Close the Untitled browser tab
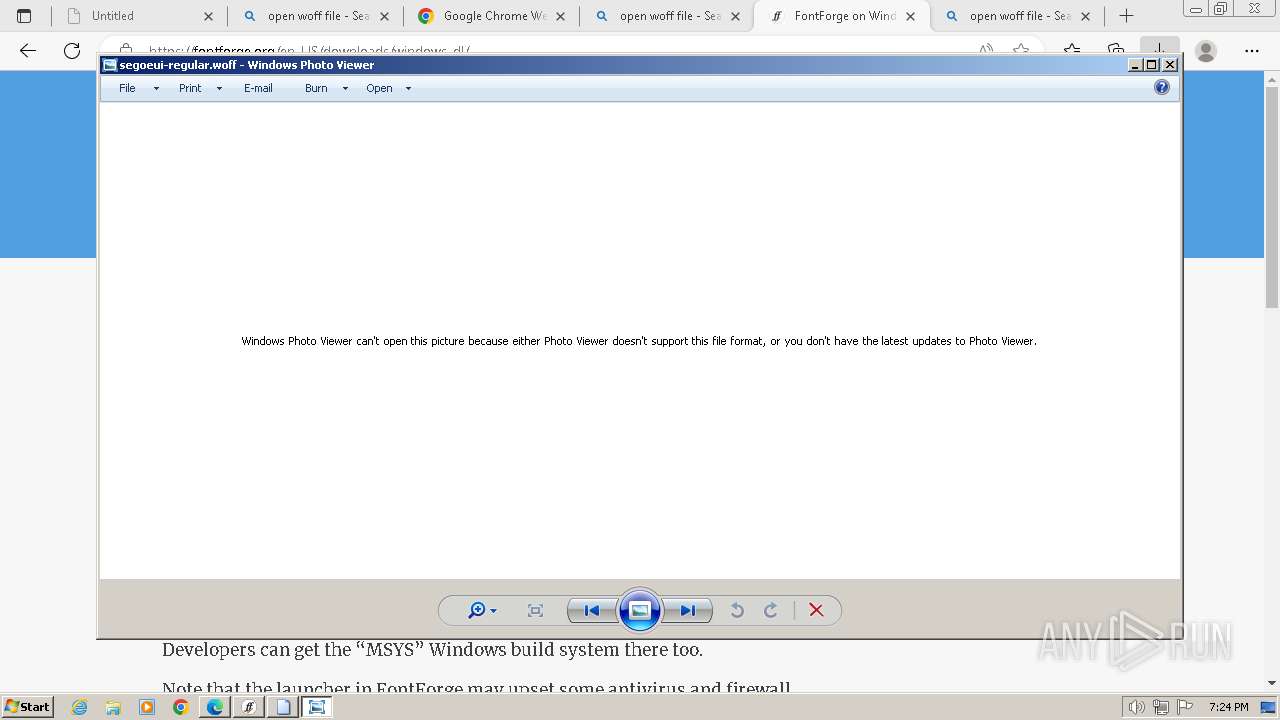 tap(209, 16)
